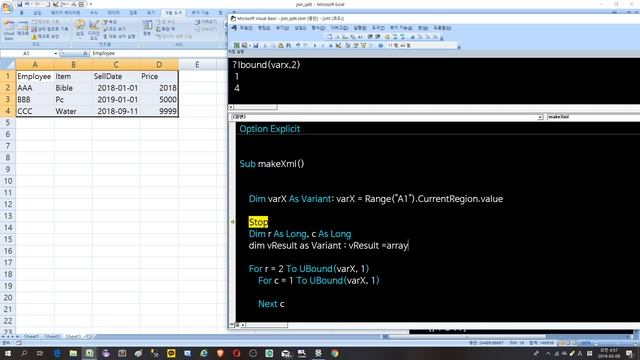The height and width of the screenshot is (360, 640).
Task: Click the Macro Security warning icon
Action: point(34,37)
